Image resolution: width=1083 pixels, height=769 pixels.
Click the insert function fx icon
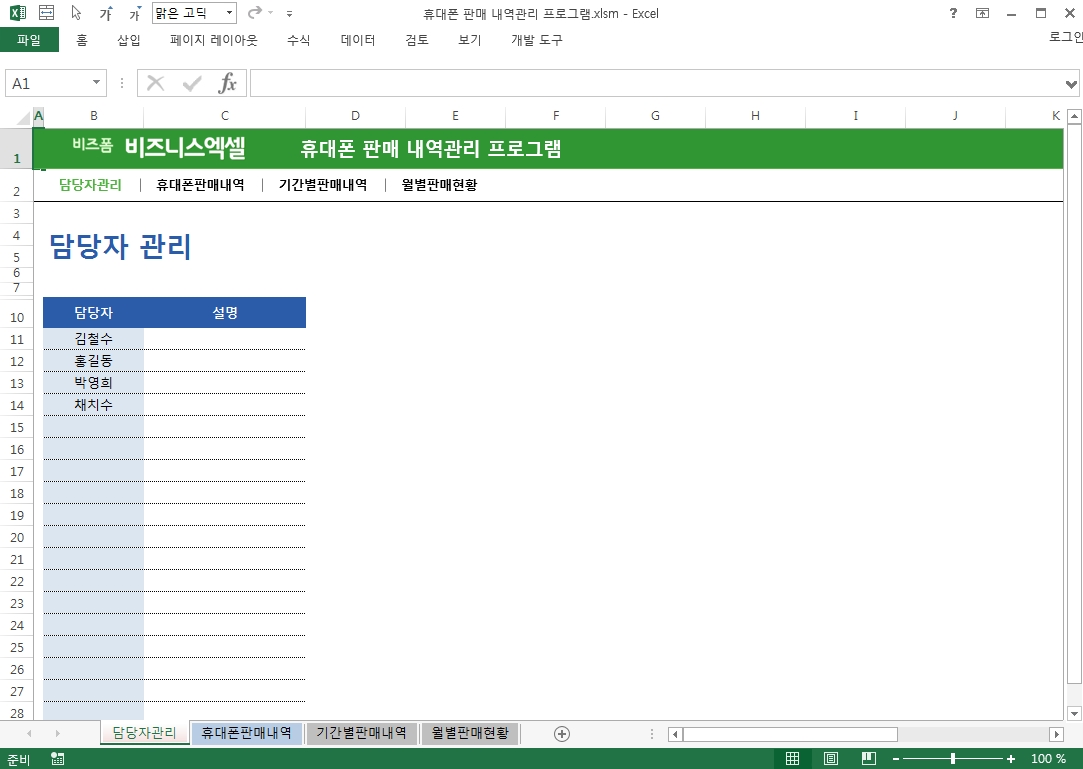coord(227,84)
